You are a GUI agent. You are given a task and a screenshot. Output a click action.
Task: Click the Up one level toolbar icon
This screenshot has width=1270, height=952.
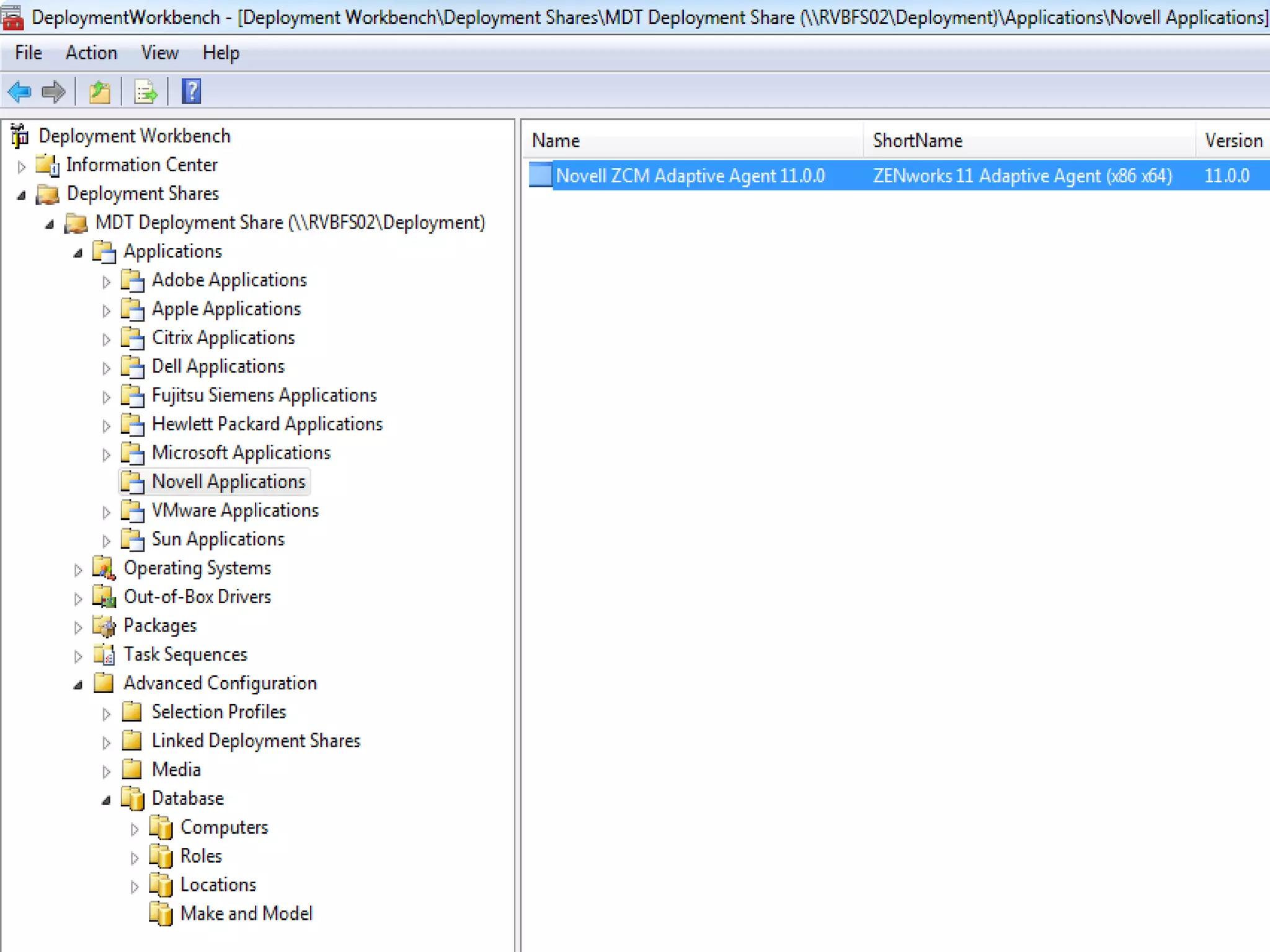click(x=99, y=92)
